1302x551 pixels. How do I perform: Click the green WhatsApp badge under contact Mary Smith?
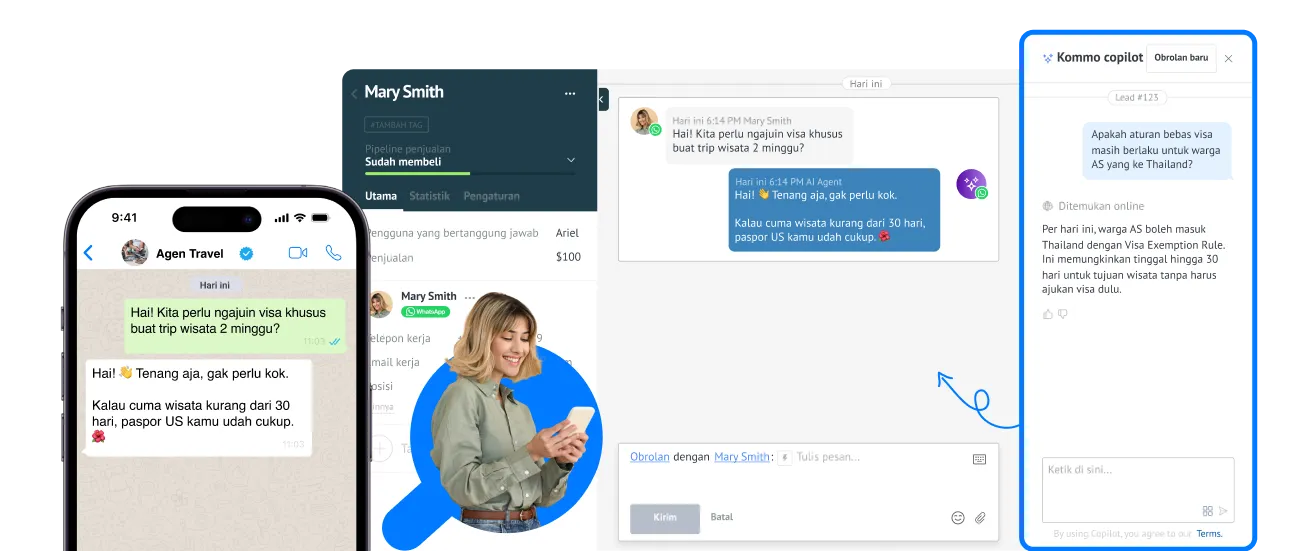pos(425,312)
